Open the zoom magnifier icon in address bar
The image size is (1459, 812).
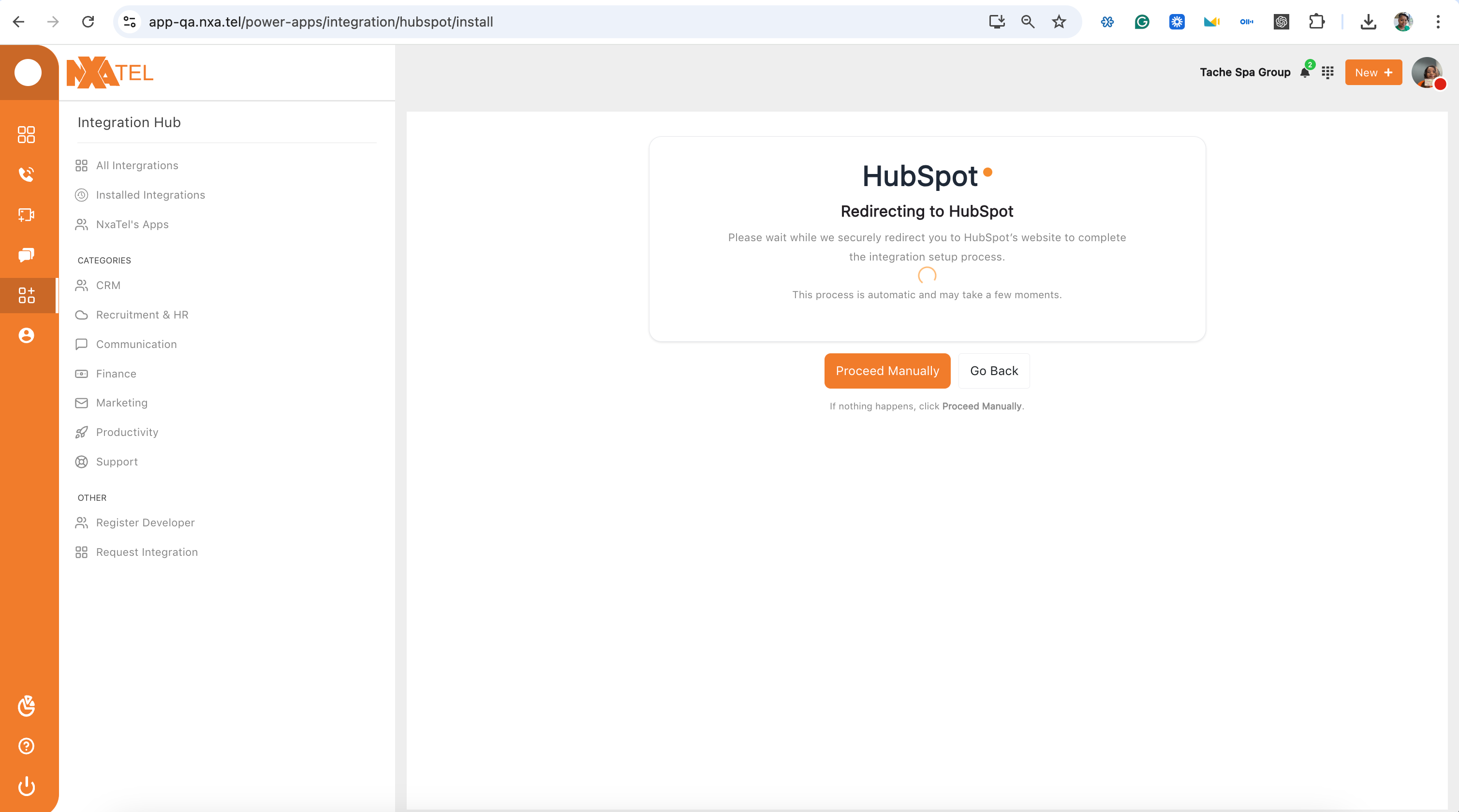[1028, 22]
